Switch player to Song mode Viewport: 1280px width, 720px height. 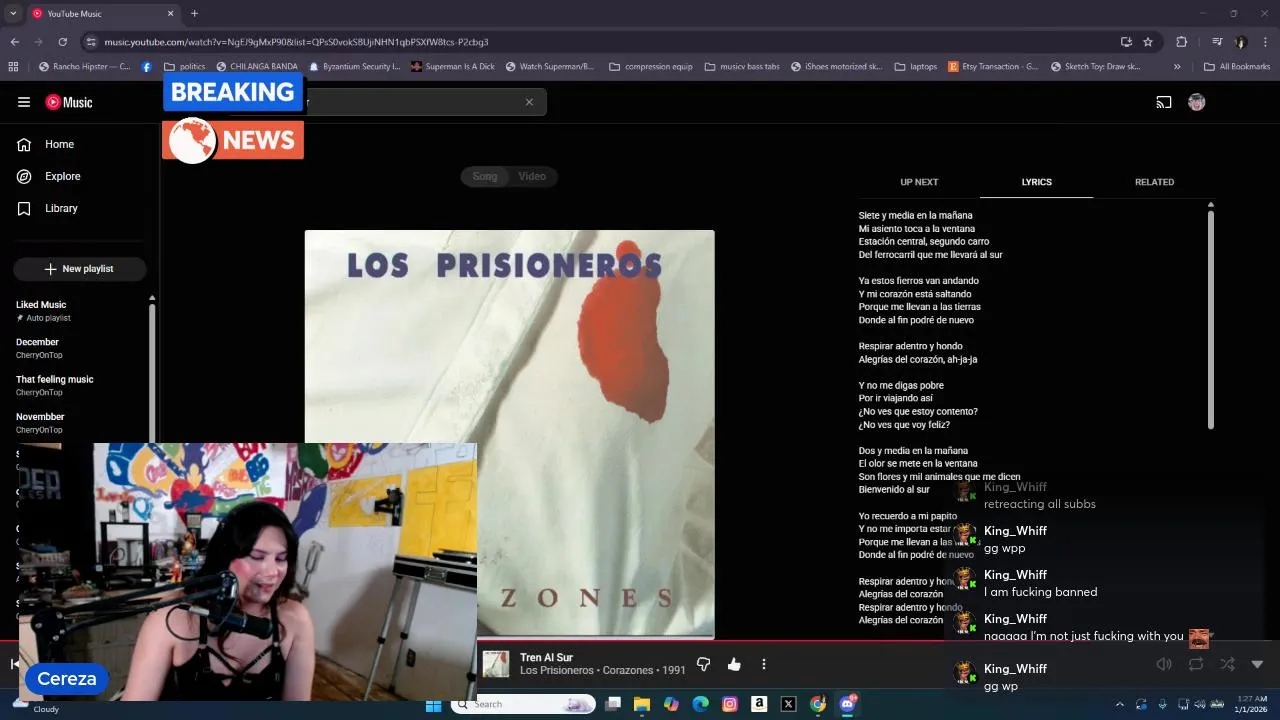(x=485, y=176)
